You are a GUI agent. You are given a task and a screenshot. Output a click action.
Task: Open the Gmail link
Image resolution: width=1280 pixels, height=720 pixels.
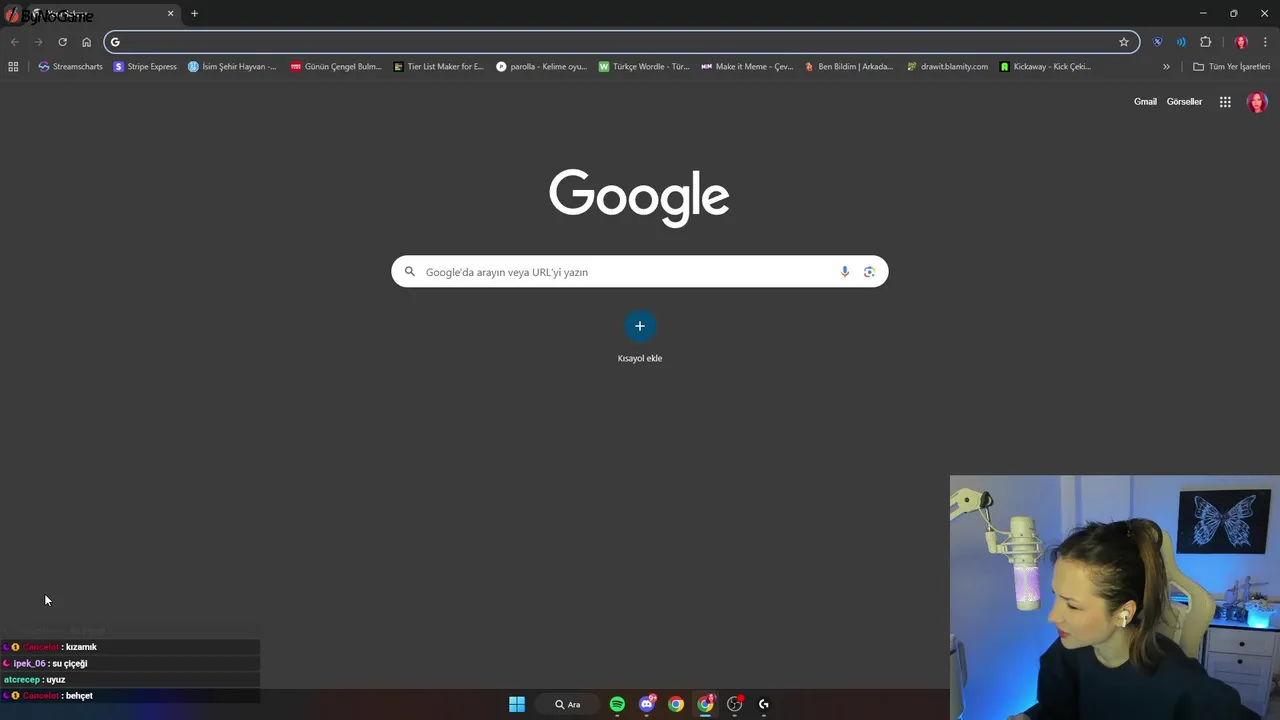pos(1145,102)
